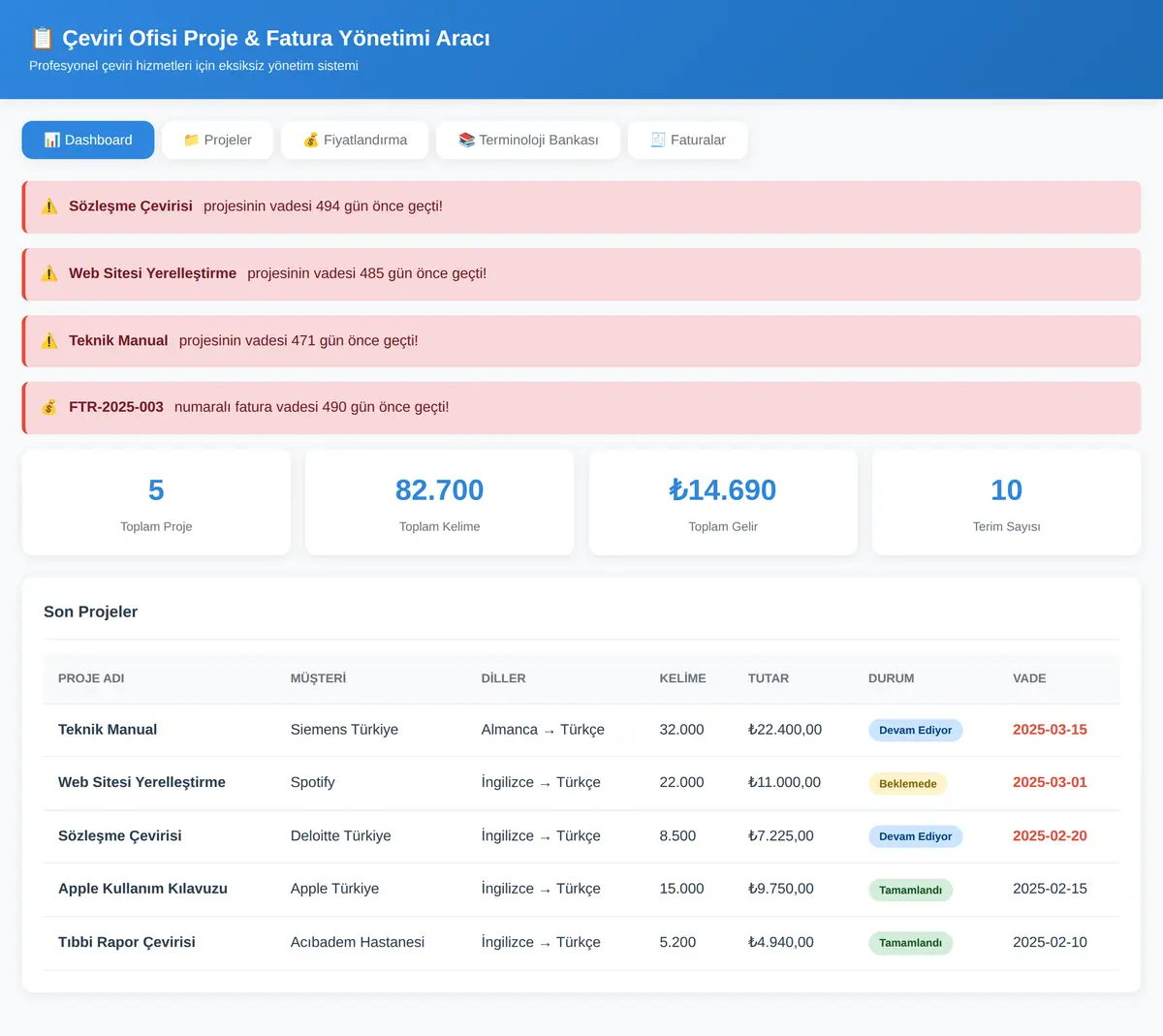The width and height of the screenshot is (1163, 1036).
Task: Click the warning icon beside Teknik Manual alert
Action: pyautogui.click(x=49, y=340)
